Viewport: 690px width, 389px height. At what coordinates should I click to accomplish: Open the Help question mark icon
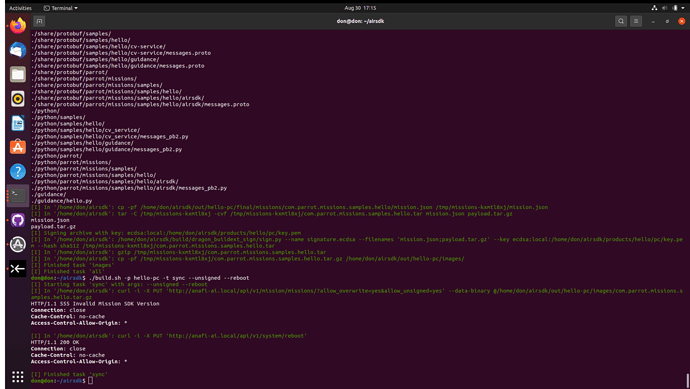point(18,172)
